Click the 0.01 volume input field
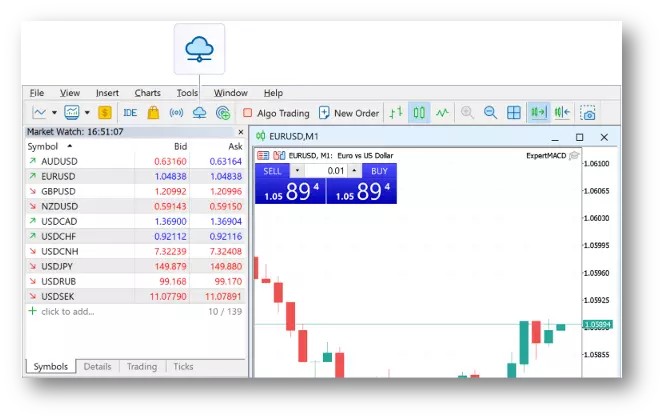 326,171
